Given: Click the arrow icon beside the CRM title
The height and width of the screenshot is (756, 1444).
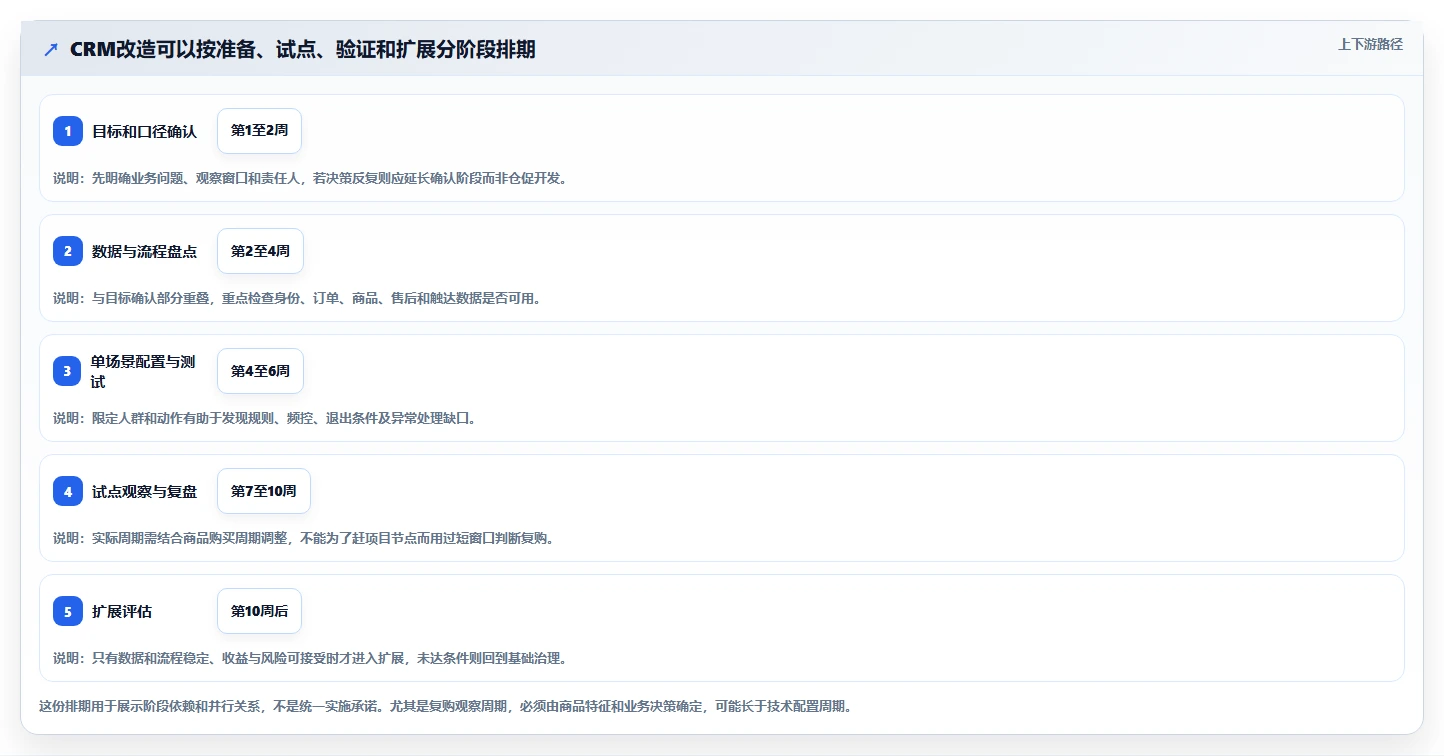Looking at the screenshot, I should pos(51,50).
